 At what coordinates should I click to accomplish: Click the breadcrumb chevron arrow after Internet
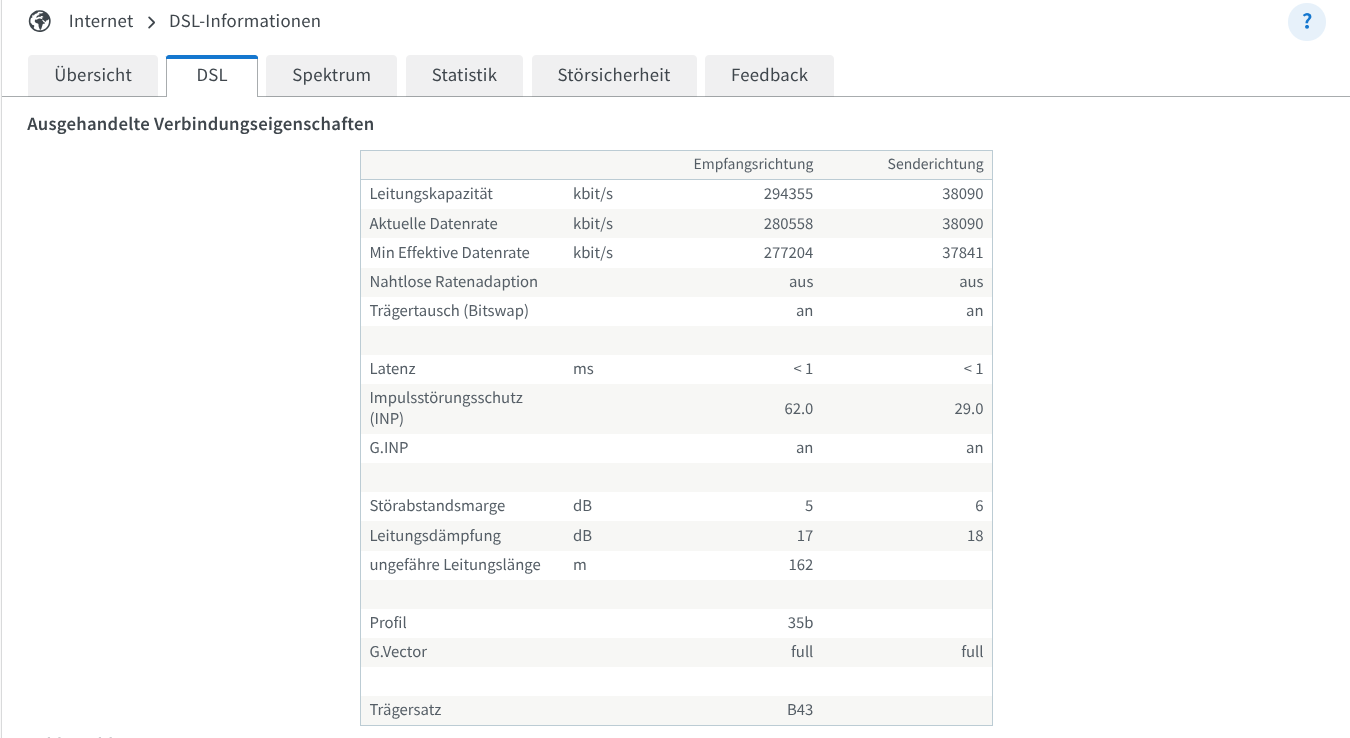point(151,22)
